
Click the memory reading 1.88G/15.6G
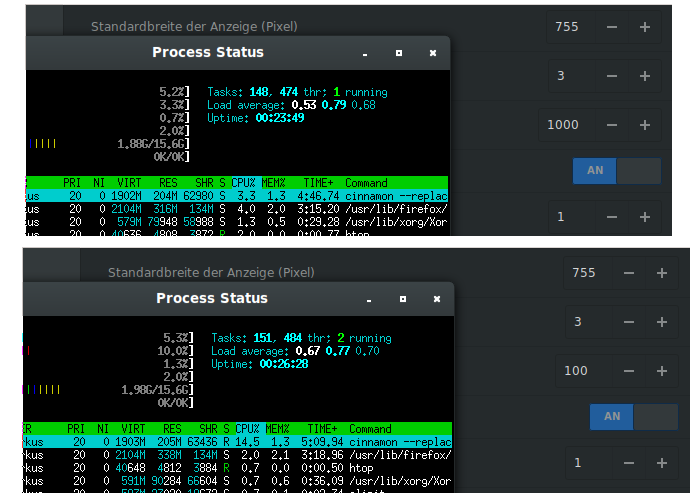152,144
